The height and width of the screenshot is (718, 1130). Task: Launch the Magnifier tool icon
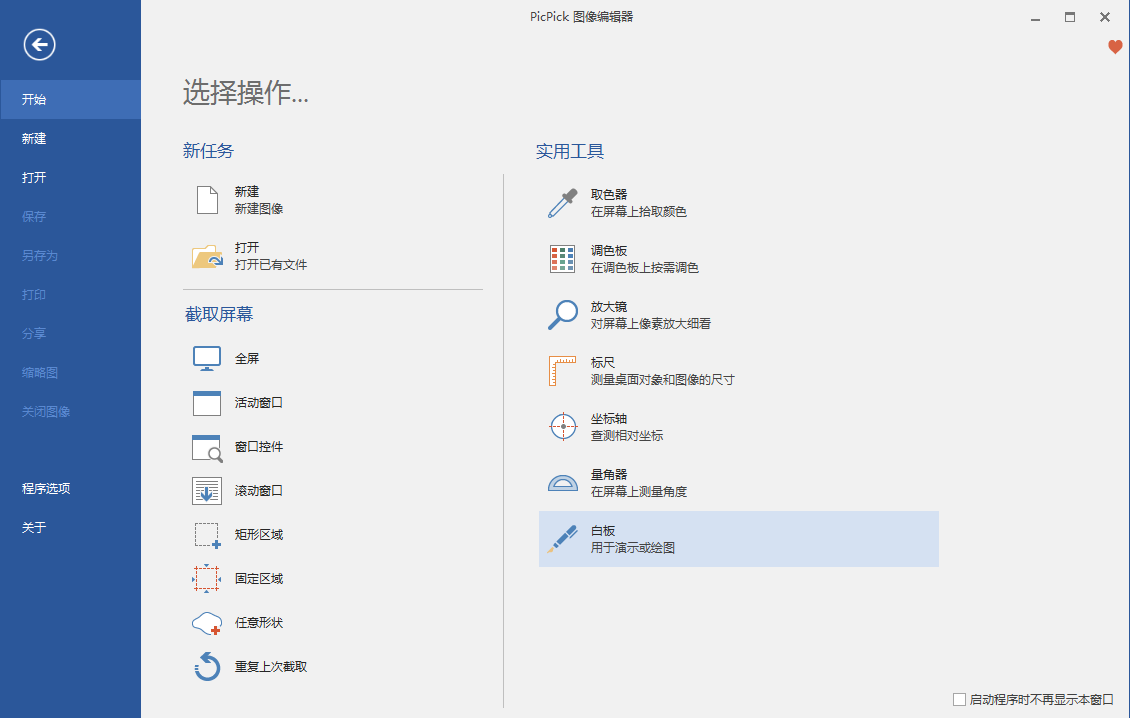563,315
